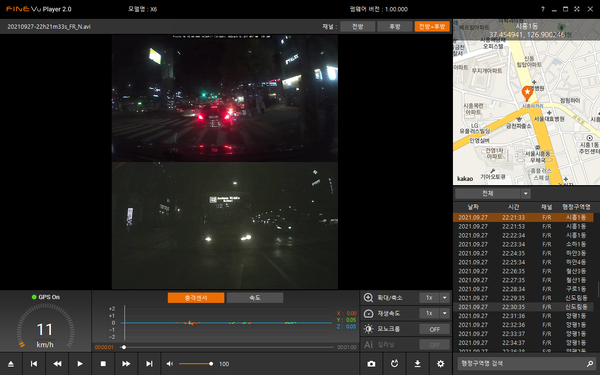Stop the video playback
The height and width of the screenshot is (375, 600).
coord(103,364)
